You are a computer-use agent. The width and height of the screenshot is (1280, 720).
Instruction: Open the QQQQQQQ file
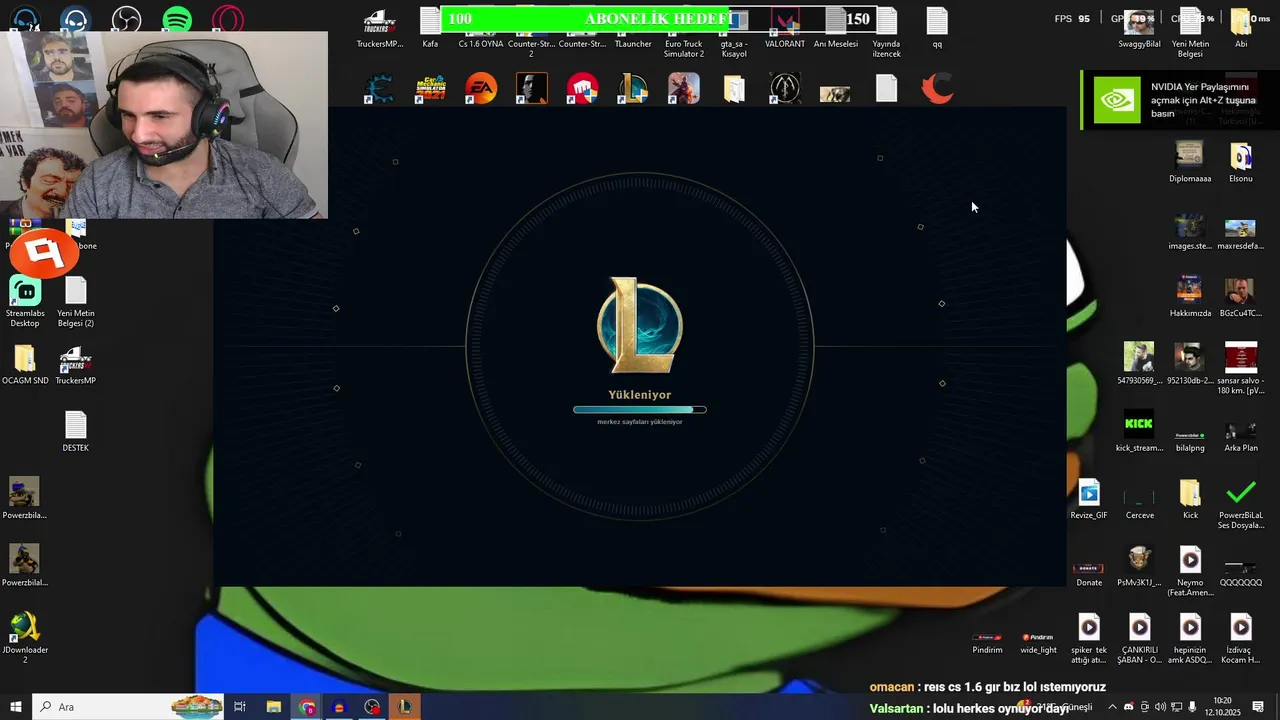pyautogui.click(x=1241, y=571)
